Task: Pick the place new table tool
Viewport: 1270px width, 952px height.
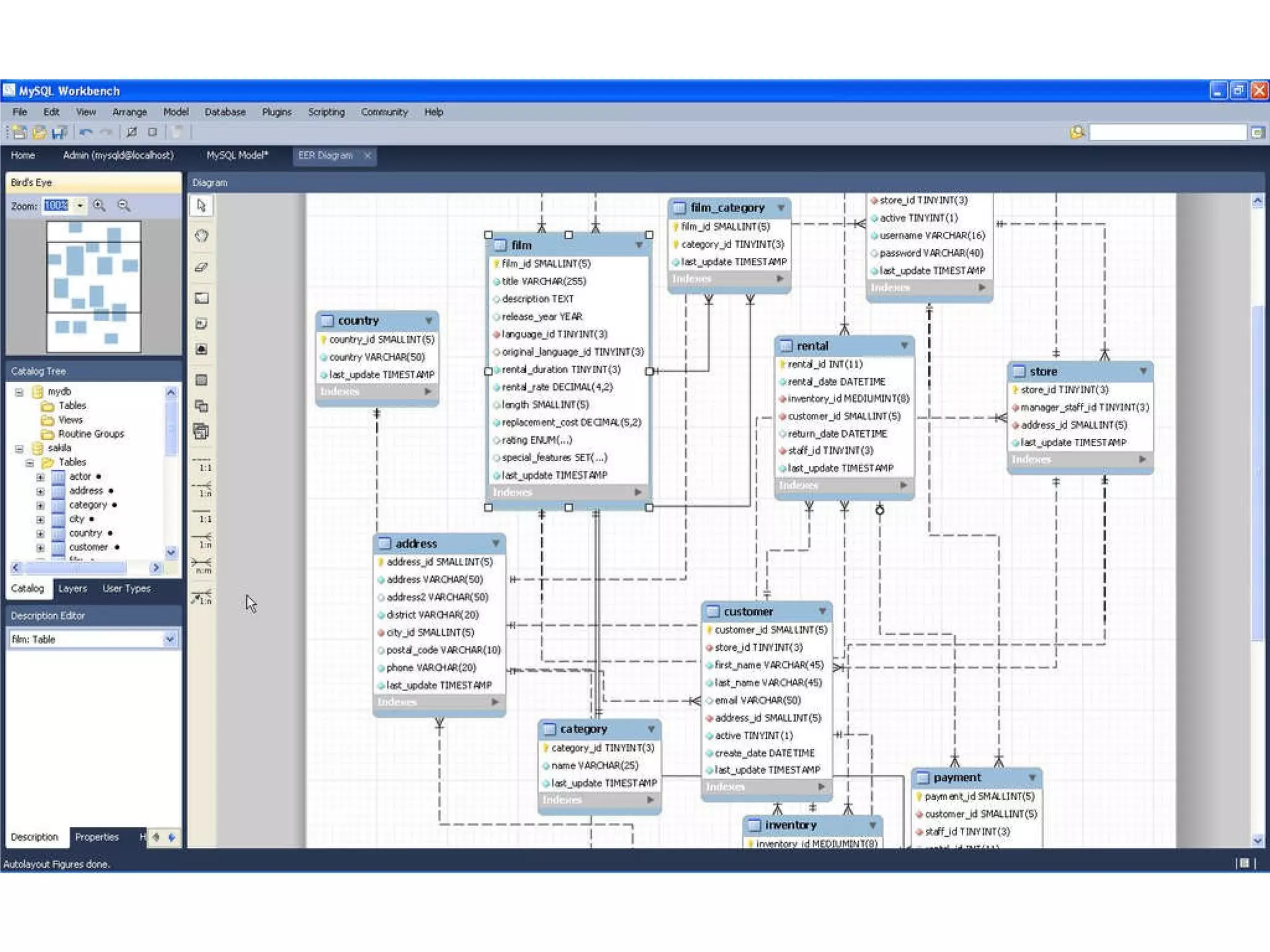Action: tap(202, 380)
